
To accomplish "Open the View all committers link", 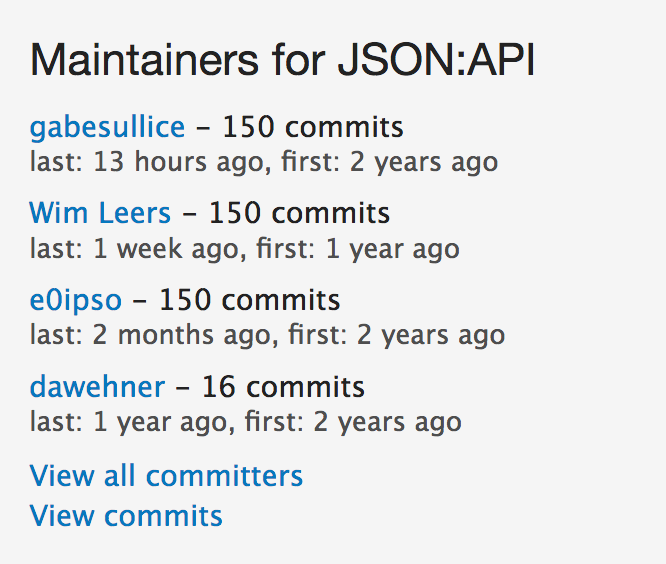I will tap(166, 475).
